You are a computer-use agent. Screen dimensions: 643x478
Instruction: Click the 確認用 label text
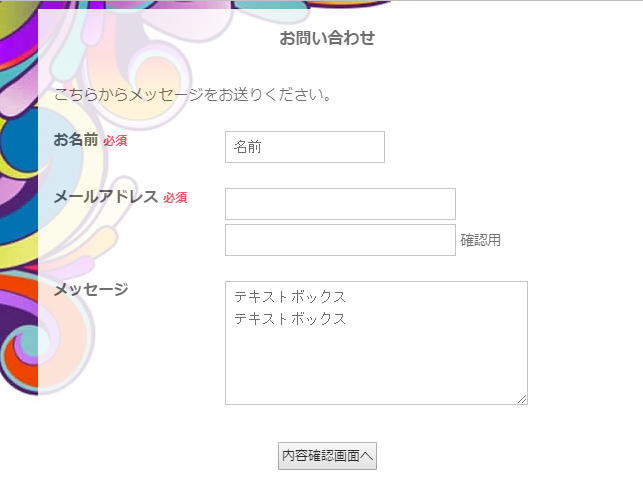pos(480,240)
